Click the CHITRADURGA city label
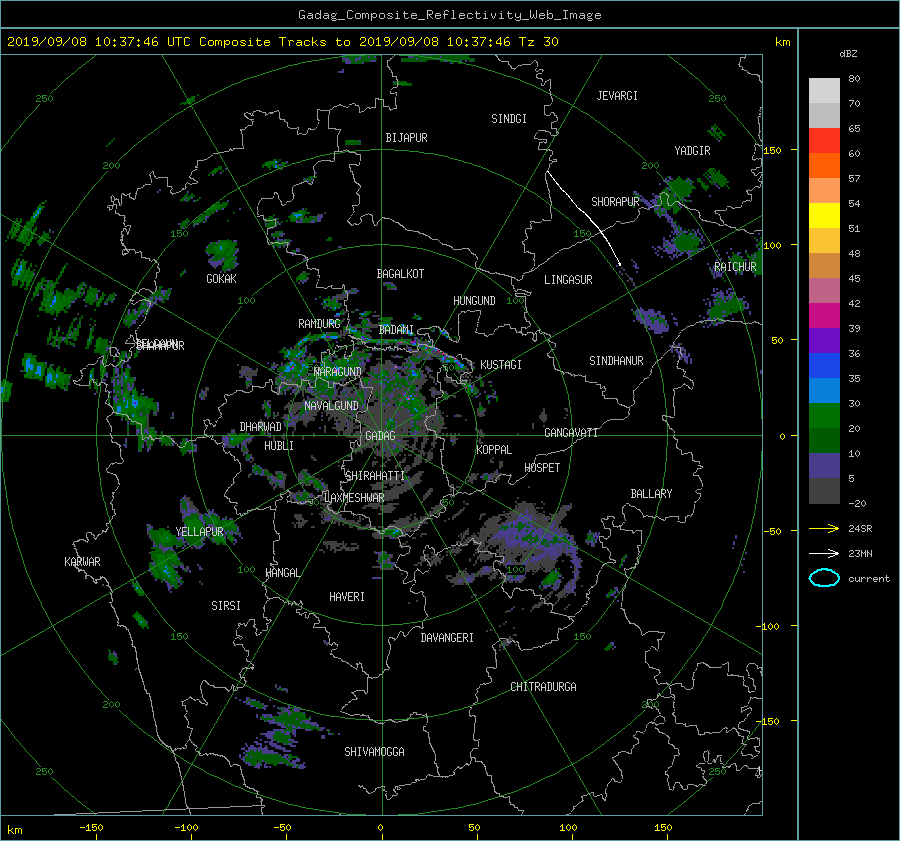Viewport: 900px width, 841px height. [543, 687]
